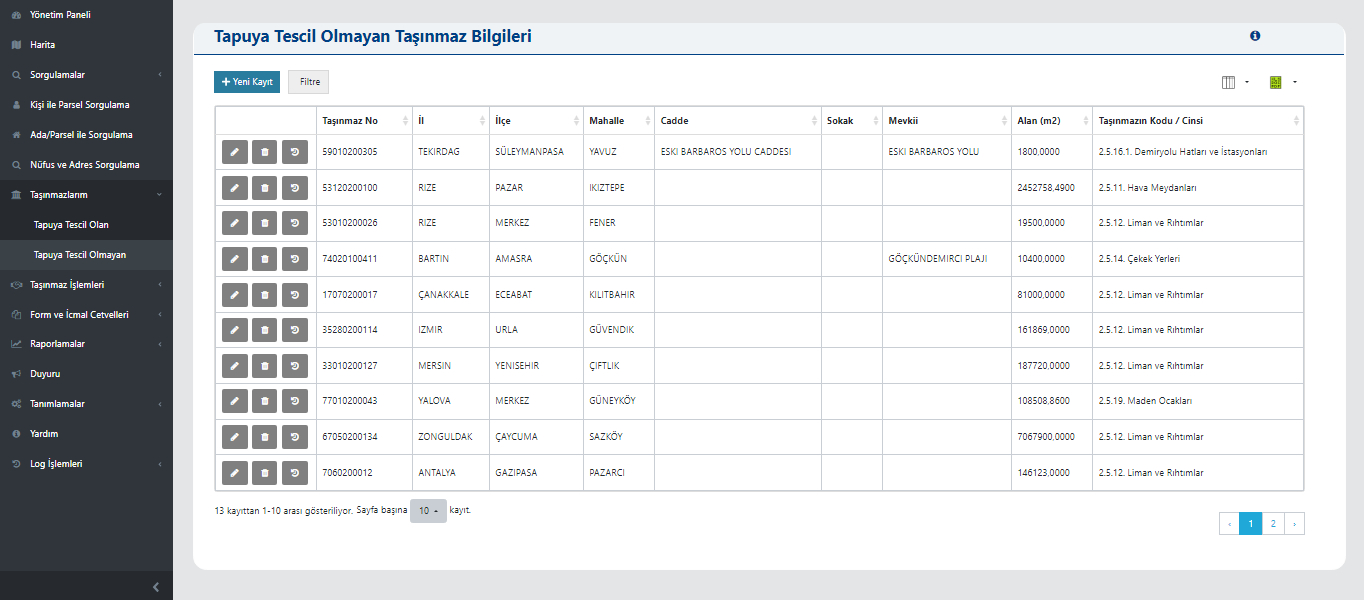Open Harita from the sidebar
1364x600 pixels.
coord(42,45)
